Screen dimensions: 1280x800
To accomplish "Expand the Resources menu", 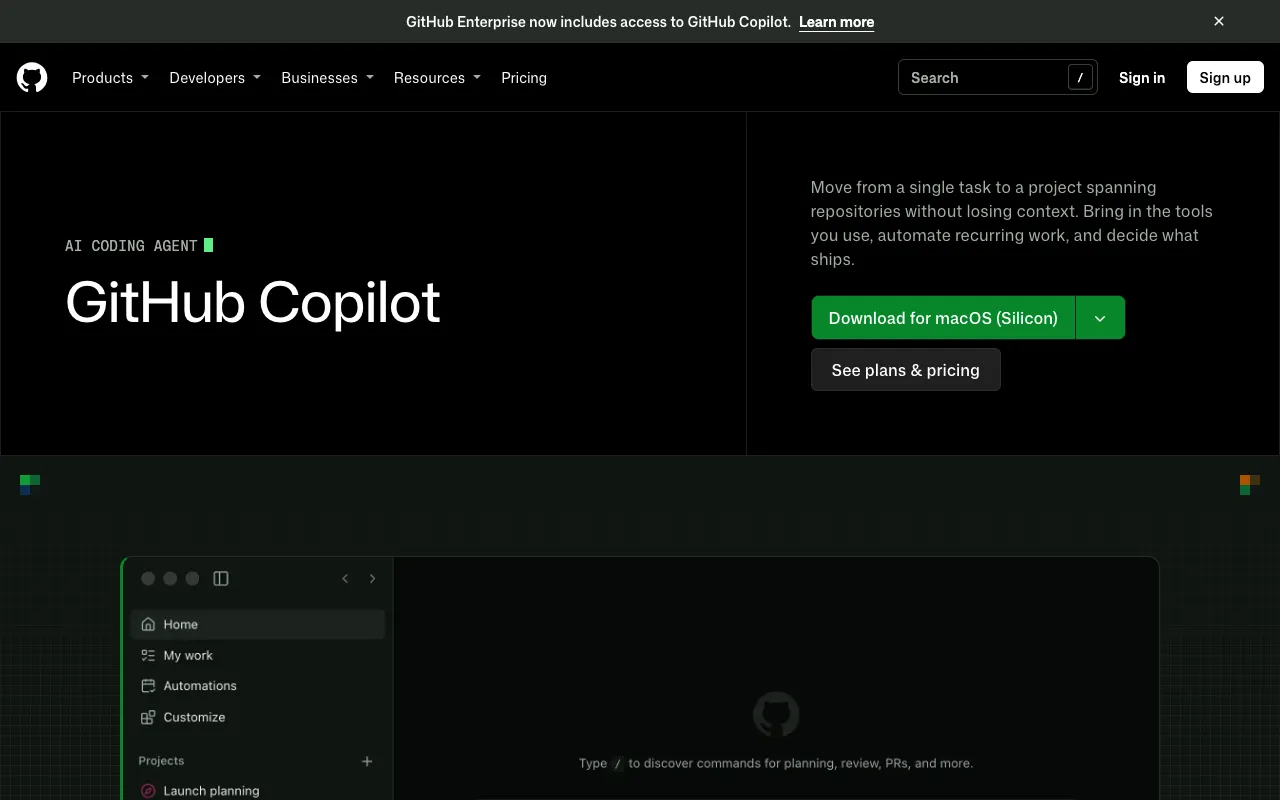I will (x=437, y=77).
